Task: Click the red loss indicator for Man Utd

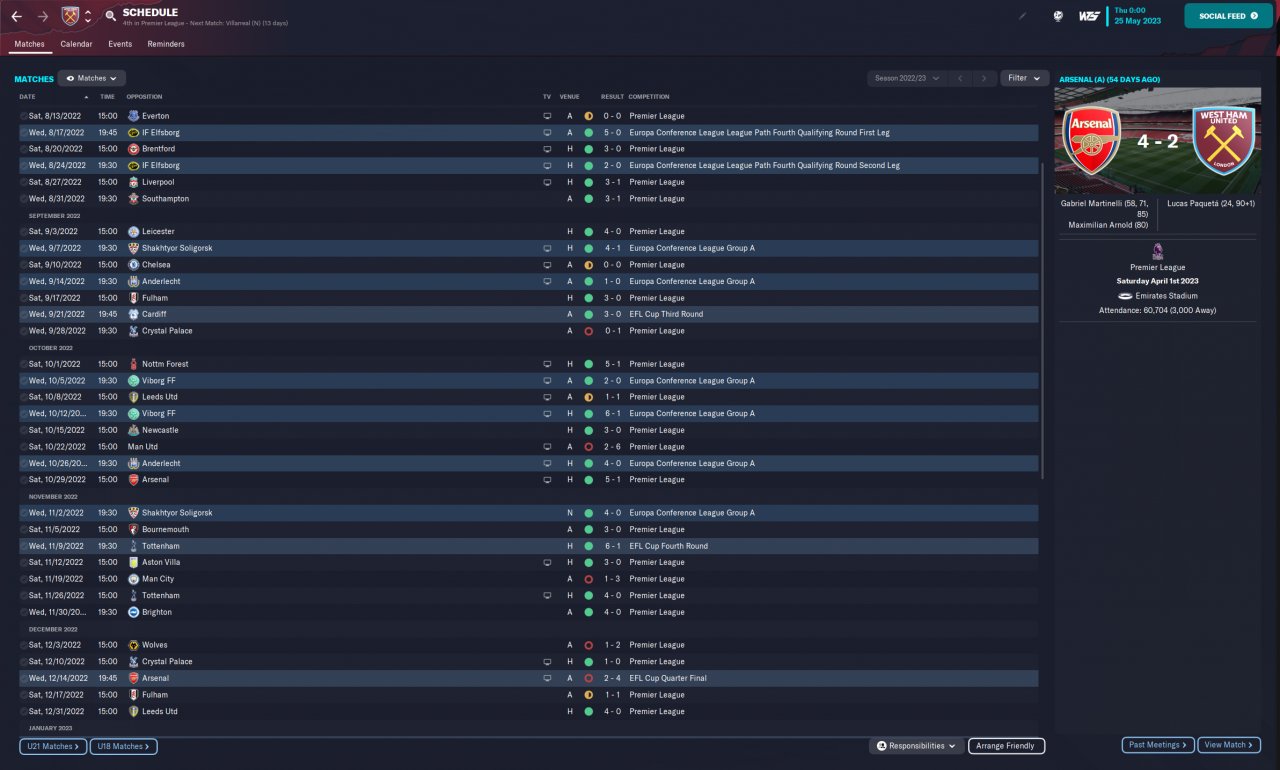Action: [588, 447]
